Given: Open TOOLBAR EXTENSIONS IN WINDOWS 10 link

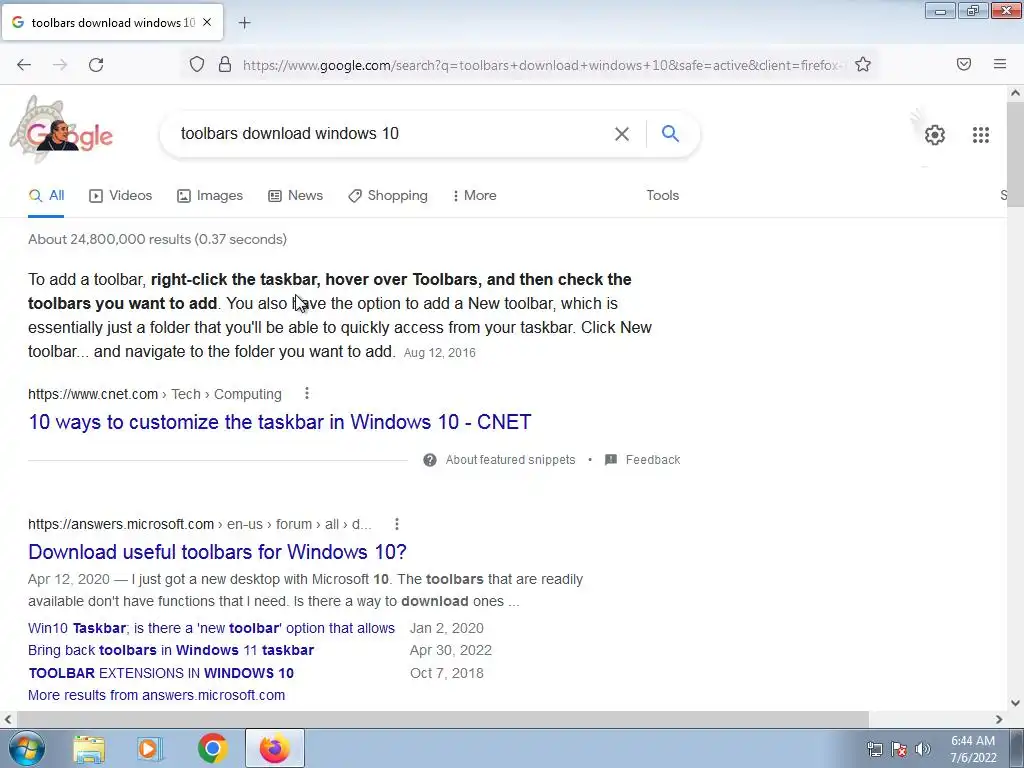Looking at the screenshot, I should pyautogui.click(x=161, y=673).
